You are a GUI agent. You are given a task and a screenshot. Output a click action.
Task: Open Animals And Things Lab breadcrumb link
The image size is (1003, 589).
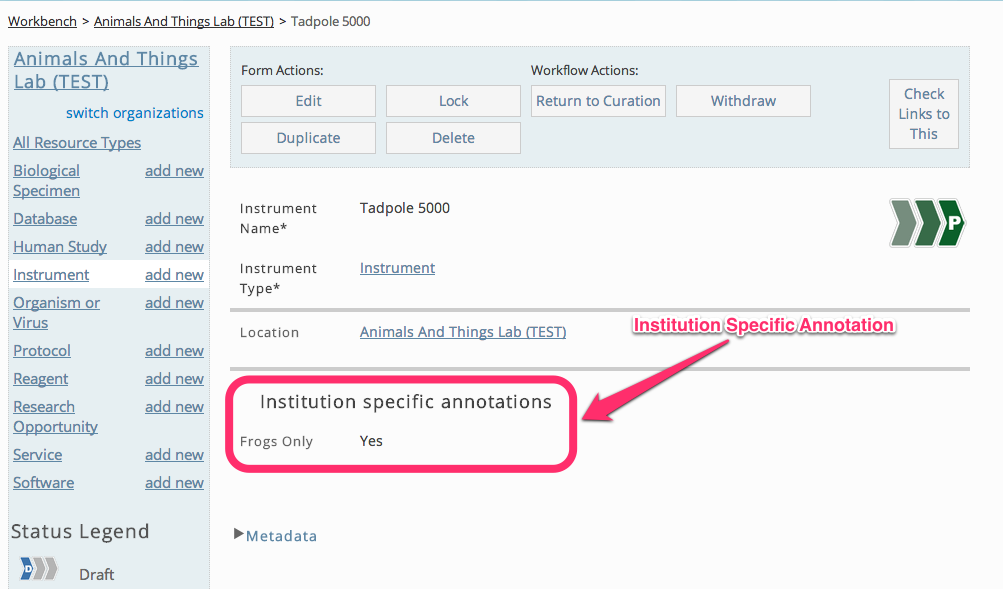pyautogui.click(x=184, y=21)
